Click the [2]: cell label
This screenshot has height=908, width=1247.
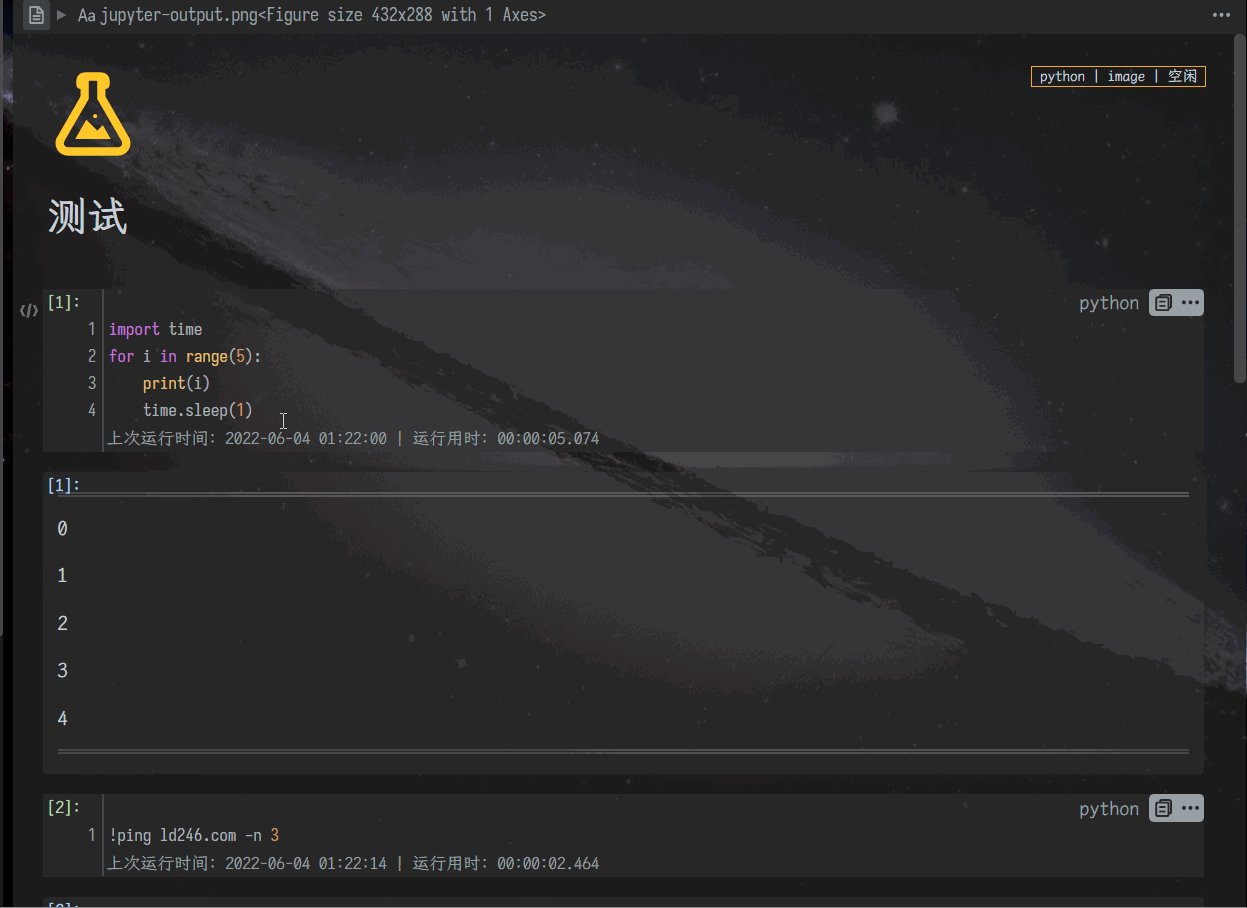63,807
